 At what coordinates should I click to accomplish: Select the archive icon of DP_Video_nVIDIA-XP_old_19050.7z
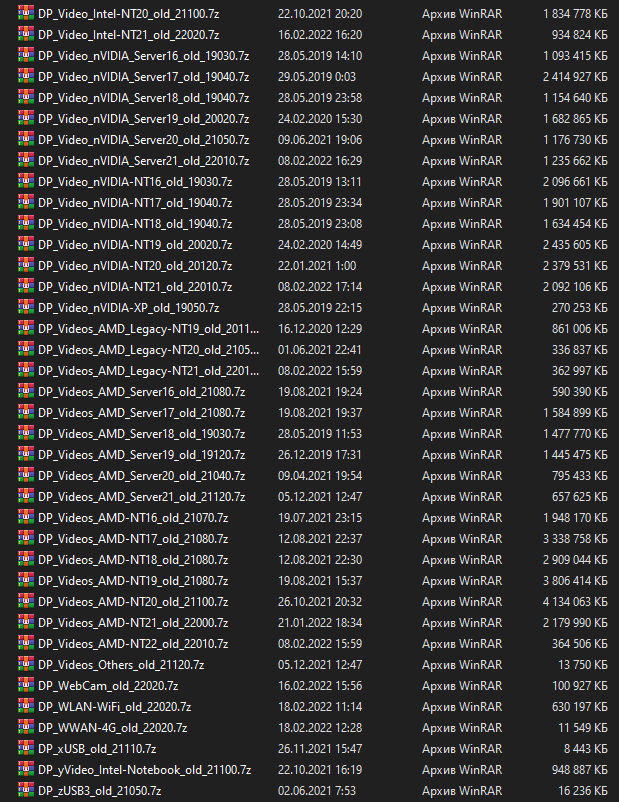click(26, 307)
